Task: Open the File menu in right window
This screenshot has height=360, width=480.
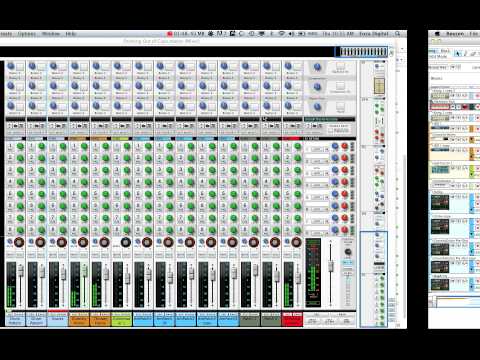Action: [x=474, y=34]
